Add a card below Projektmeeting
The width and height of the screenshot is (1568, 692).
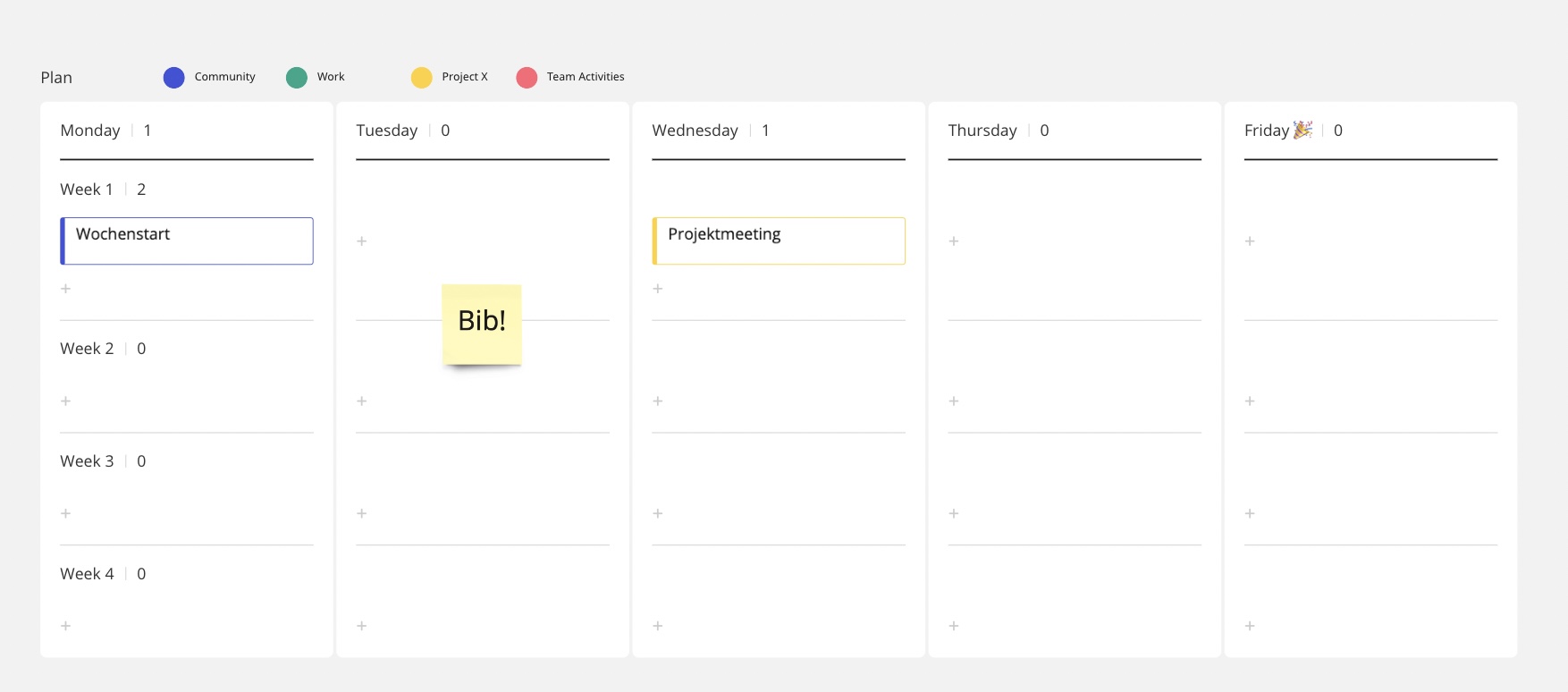pyautogui.click(x=658, y=289)
